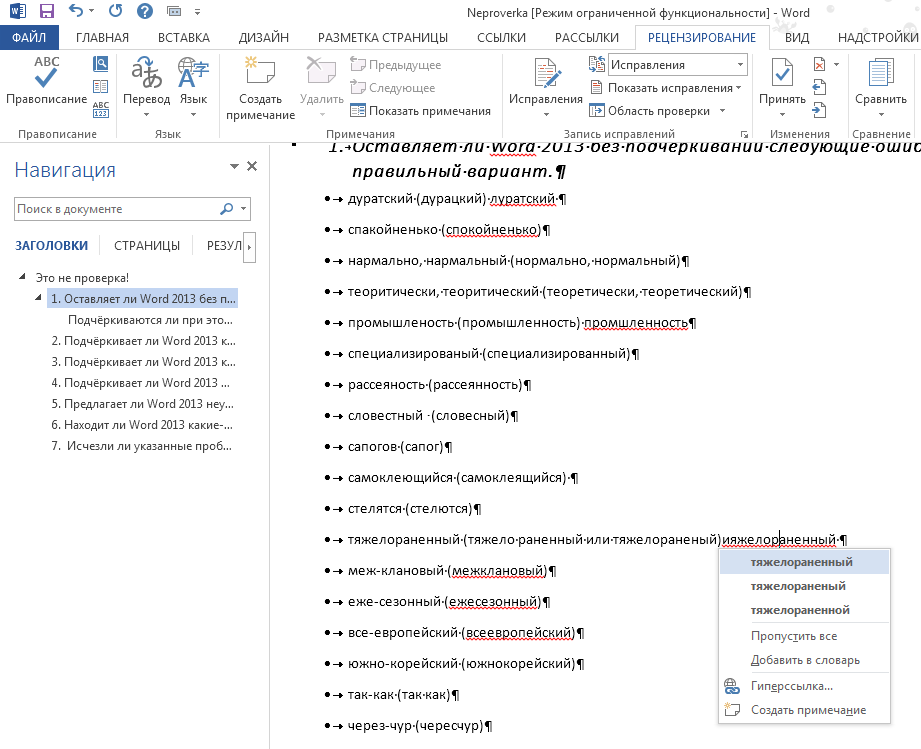Go to heading '5. Предлагает ли Word 2013'
Image resolution: width=921 pixels, height=749 pixels.
[x=143, y=404]
